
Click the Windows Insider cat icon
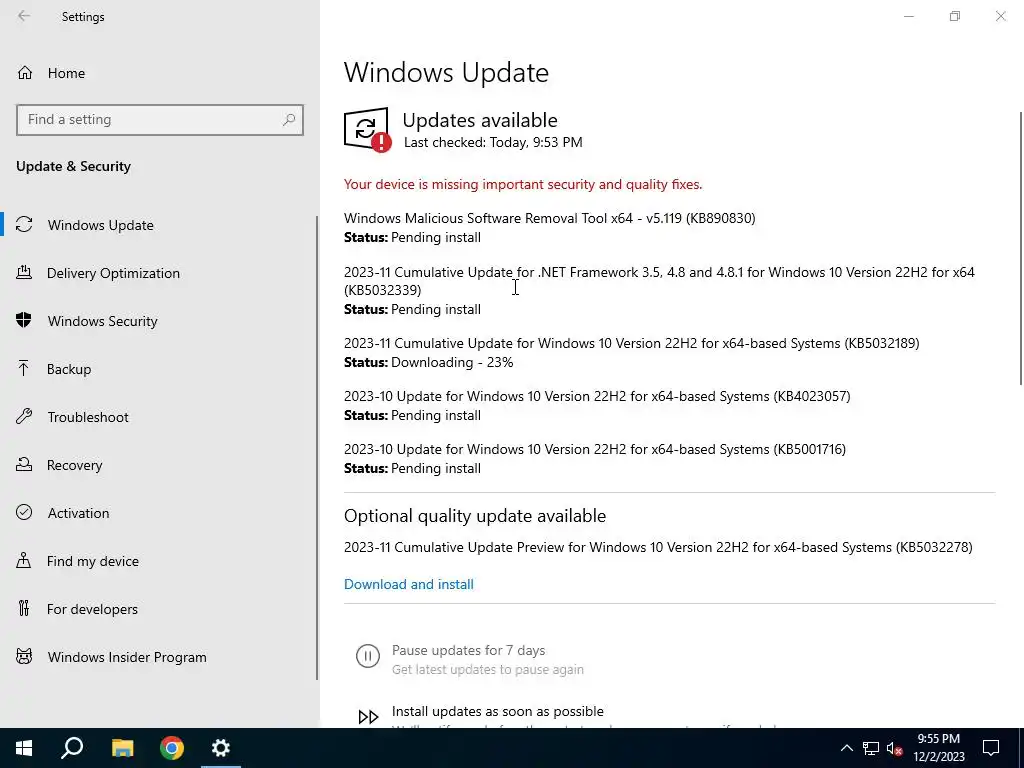point(24,656)
